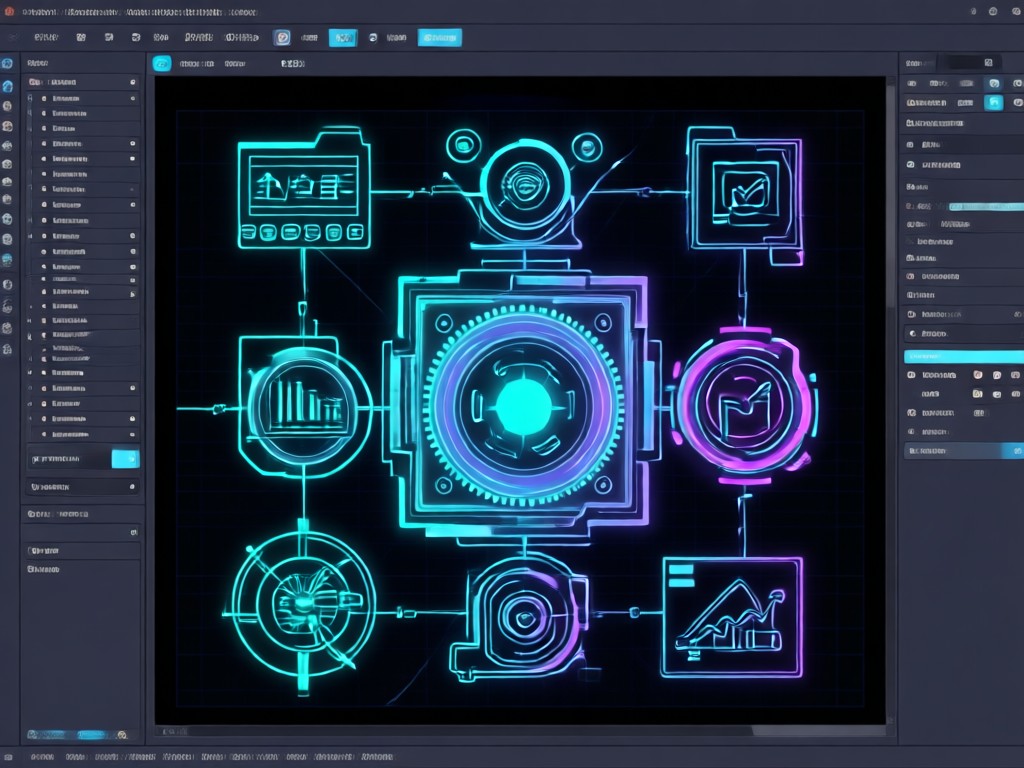Click the blue gradient bar in the right panel
Viewport: 1024px width, 768px height.
coord(964,451)
